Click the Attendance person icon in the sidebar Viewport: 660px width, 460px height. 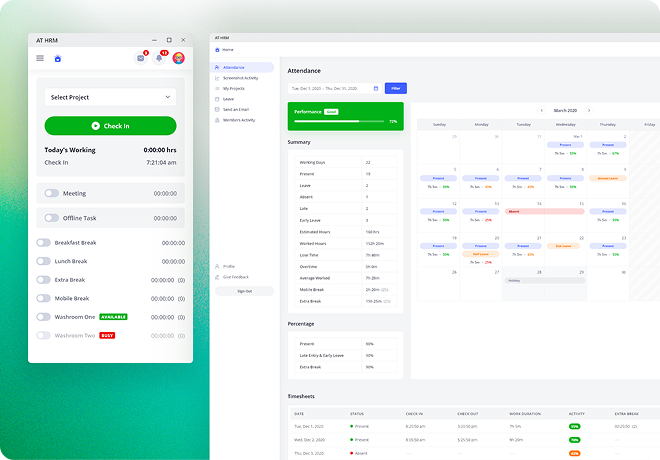[x=217, y=67]
